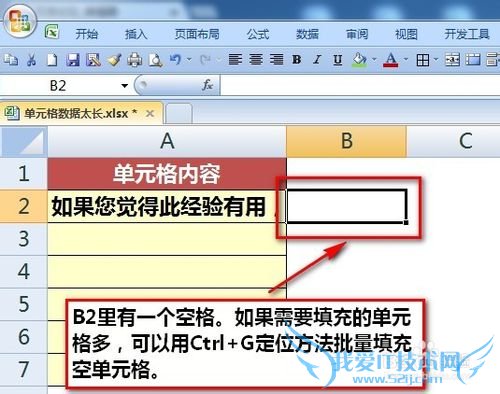Click the green Excel icon beside 开始
This screenshot has height=394, width=500.
pos(52,32)
